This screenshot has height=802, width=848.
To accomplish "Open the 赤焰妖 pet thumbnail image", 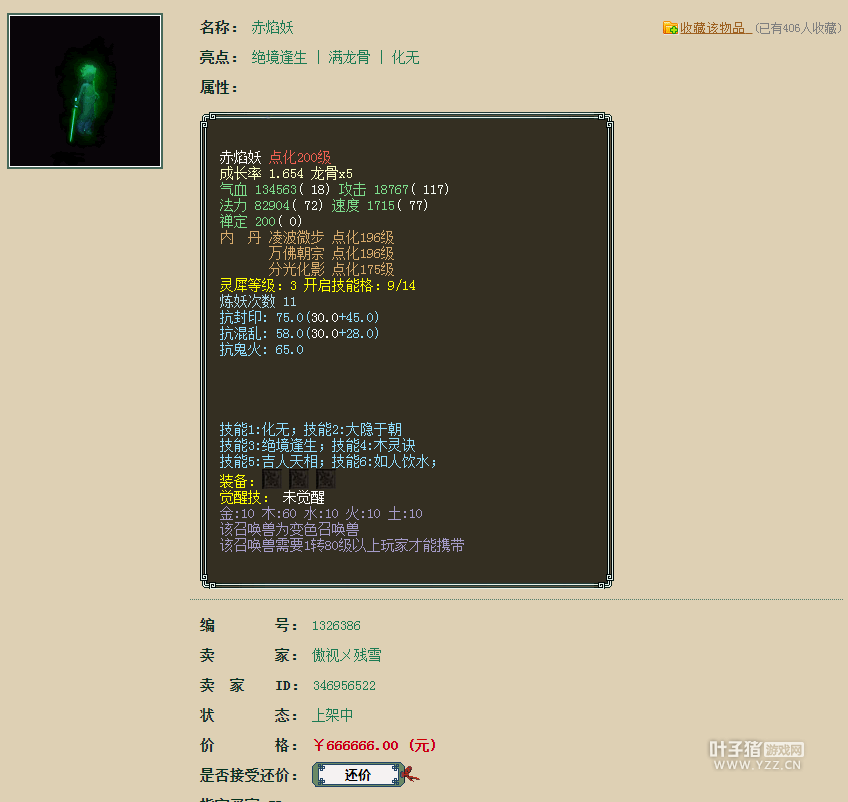I will 85,91.
